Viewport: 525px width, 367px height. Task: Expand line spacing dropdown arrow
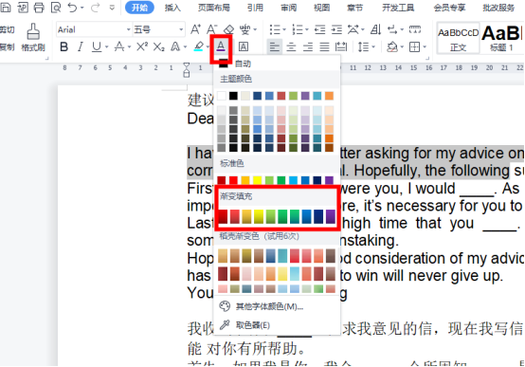point(373,47)
